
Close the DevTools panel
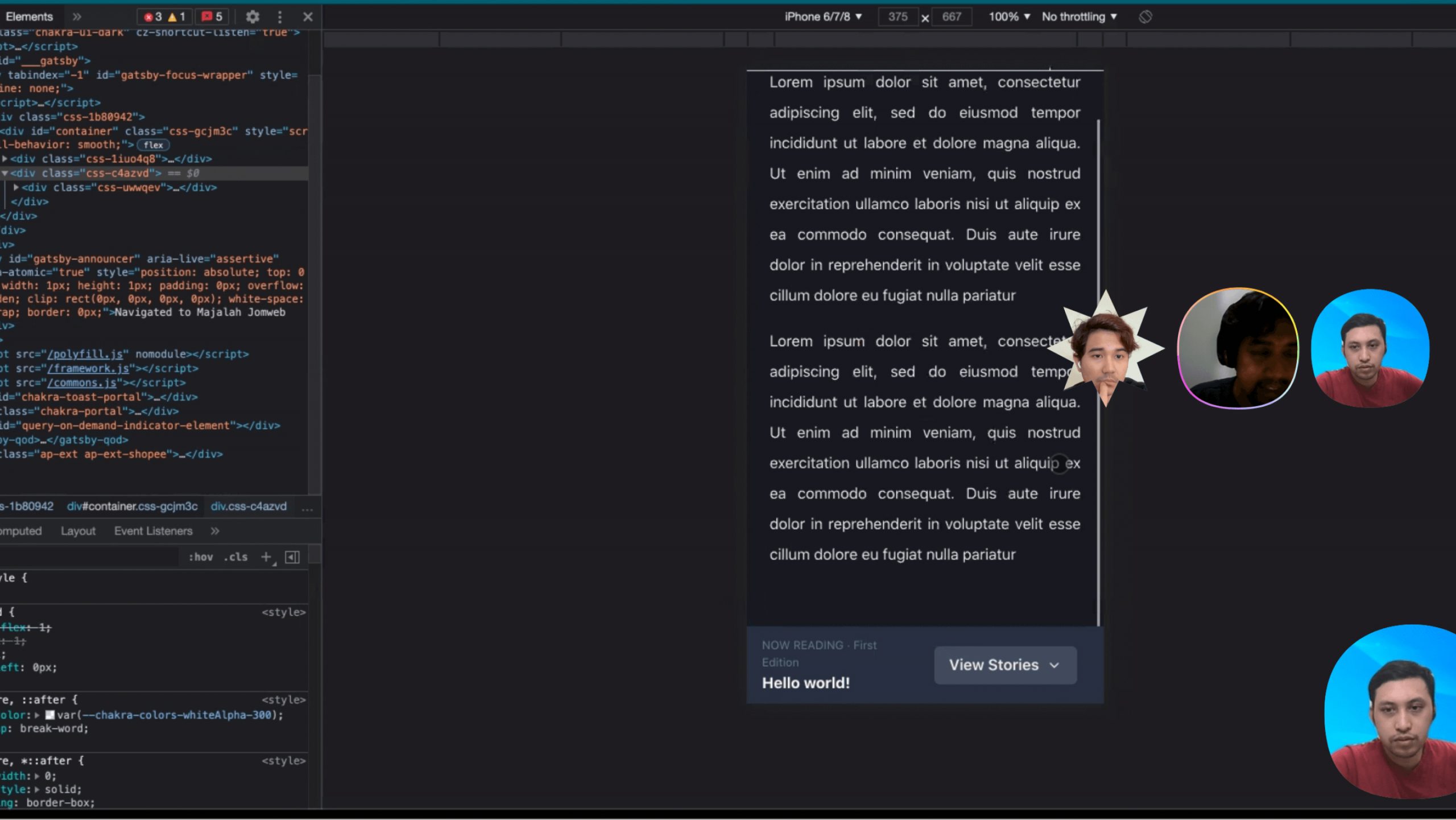[x=308, y=17]
